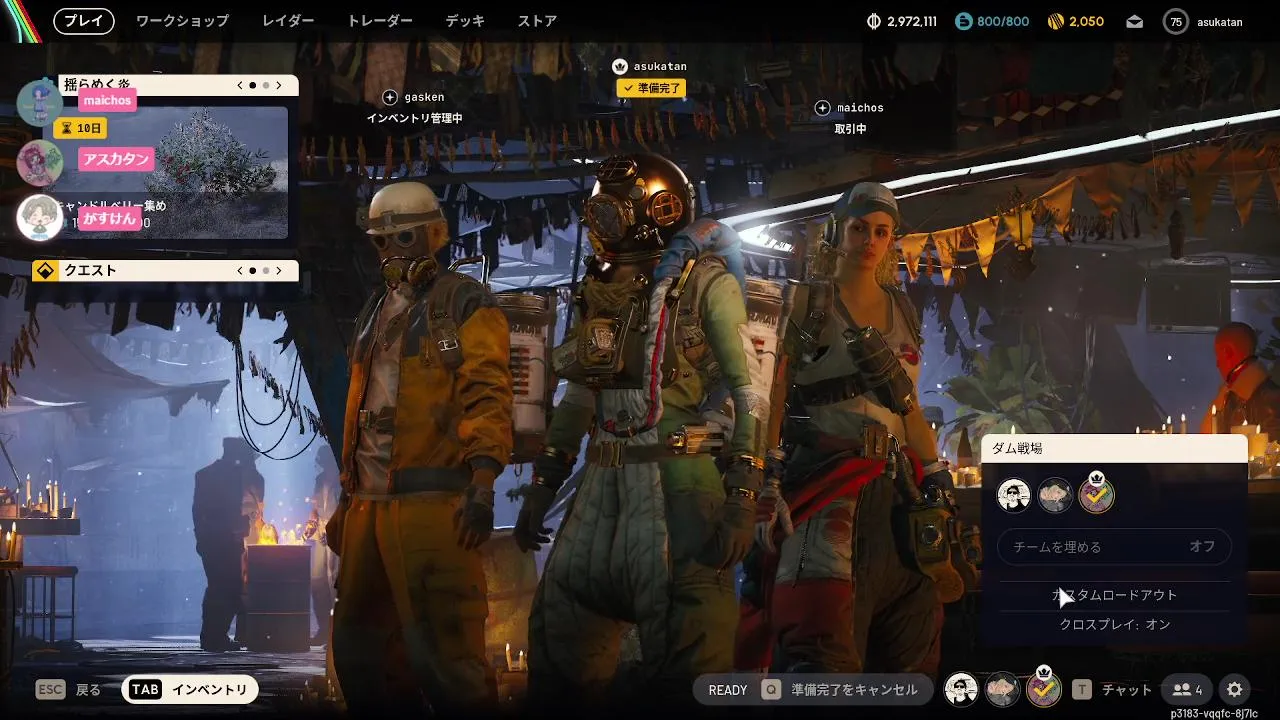Click the 準備完了 ready badge
This screenshot has height=720, width=1280.
[x=651, y=88]
